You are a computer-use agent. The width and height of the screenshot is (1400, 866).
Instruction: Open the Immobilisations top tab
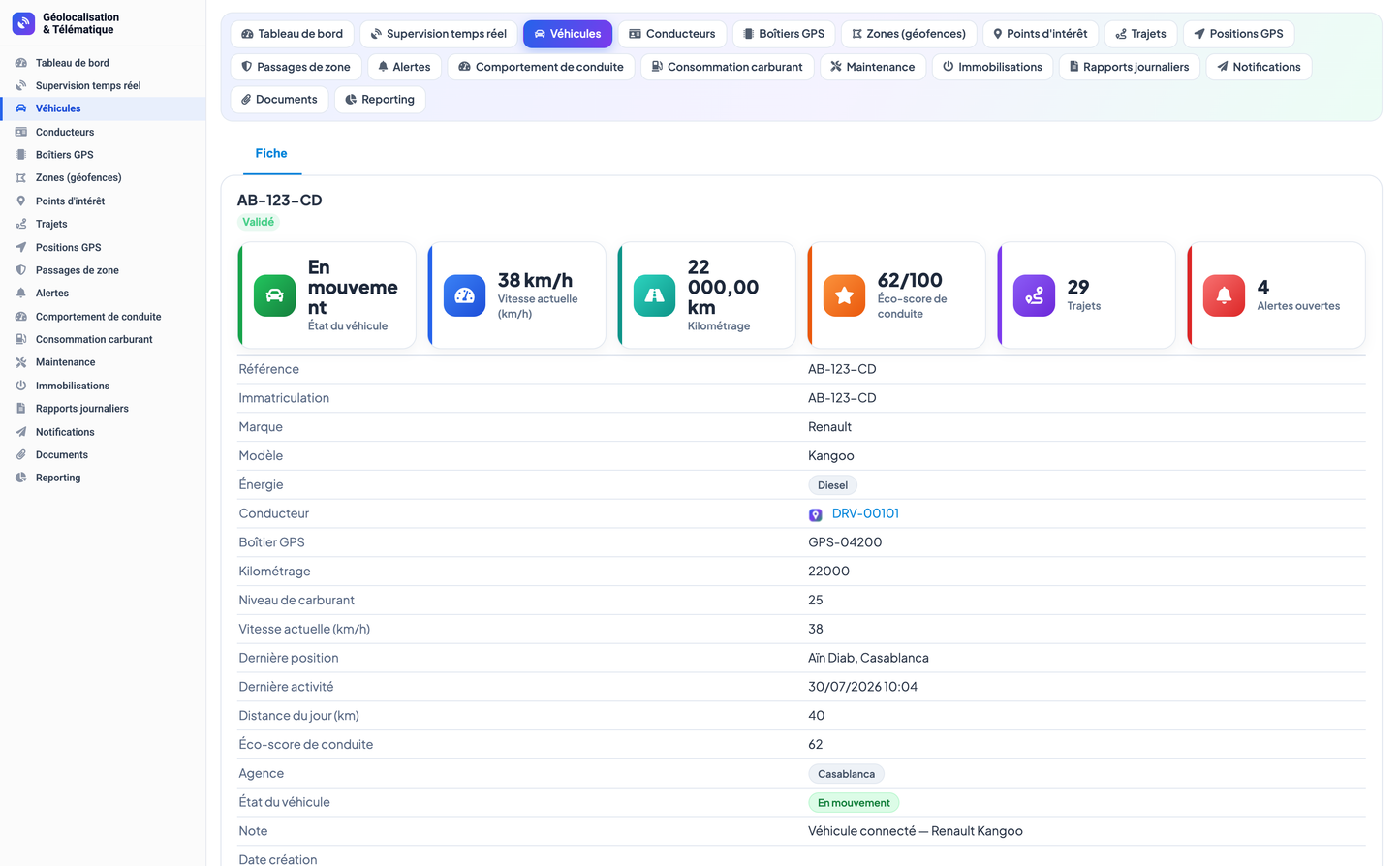[x=993, y=67]
